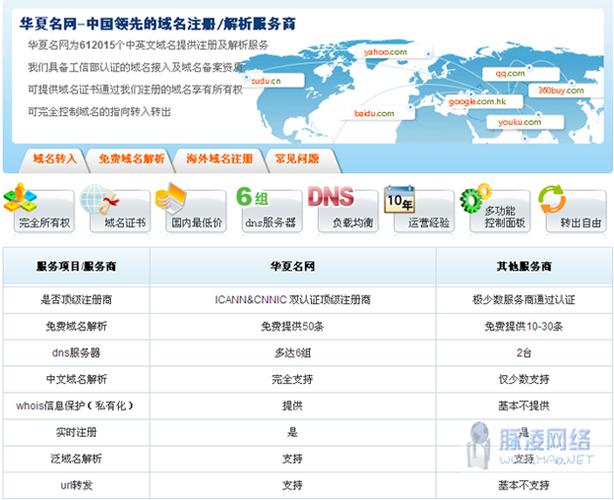
Task: Select the 海外域名注册 tab
Action: [219, 159]
